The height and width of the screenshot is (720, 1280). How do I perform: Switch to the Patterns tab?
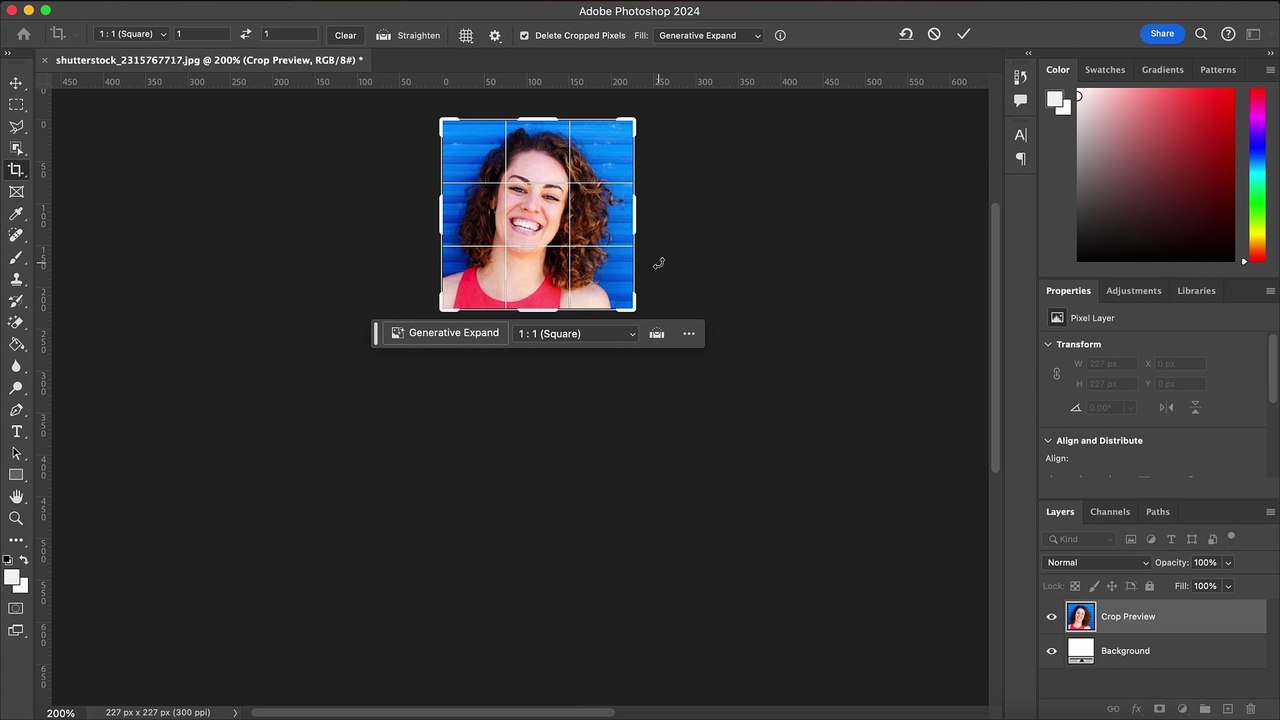1218,70
